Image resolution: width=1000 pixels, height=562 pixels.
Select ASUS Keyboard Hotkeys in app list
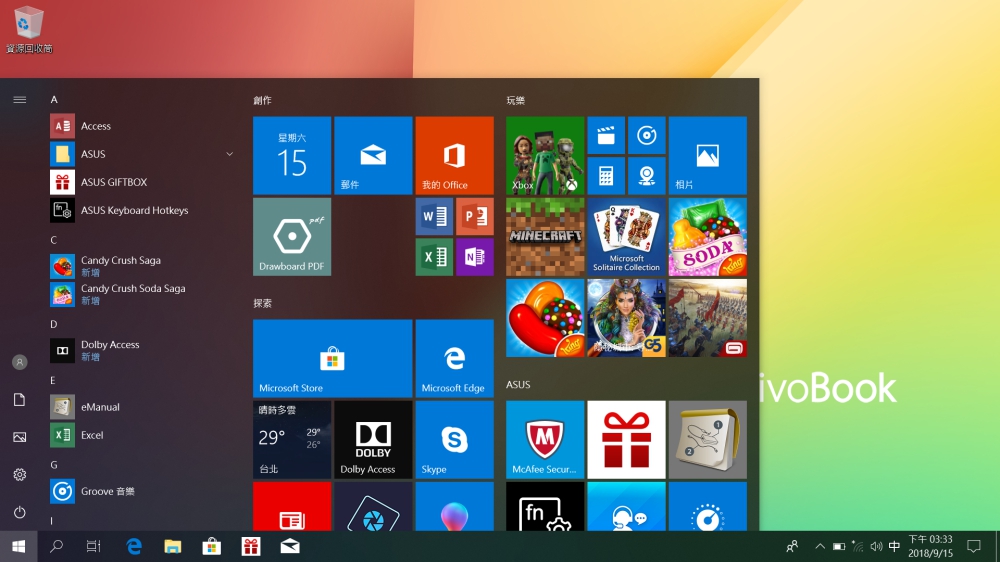point(134,210)
